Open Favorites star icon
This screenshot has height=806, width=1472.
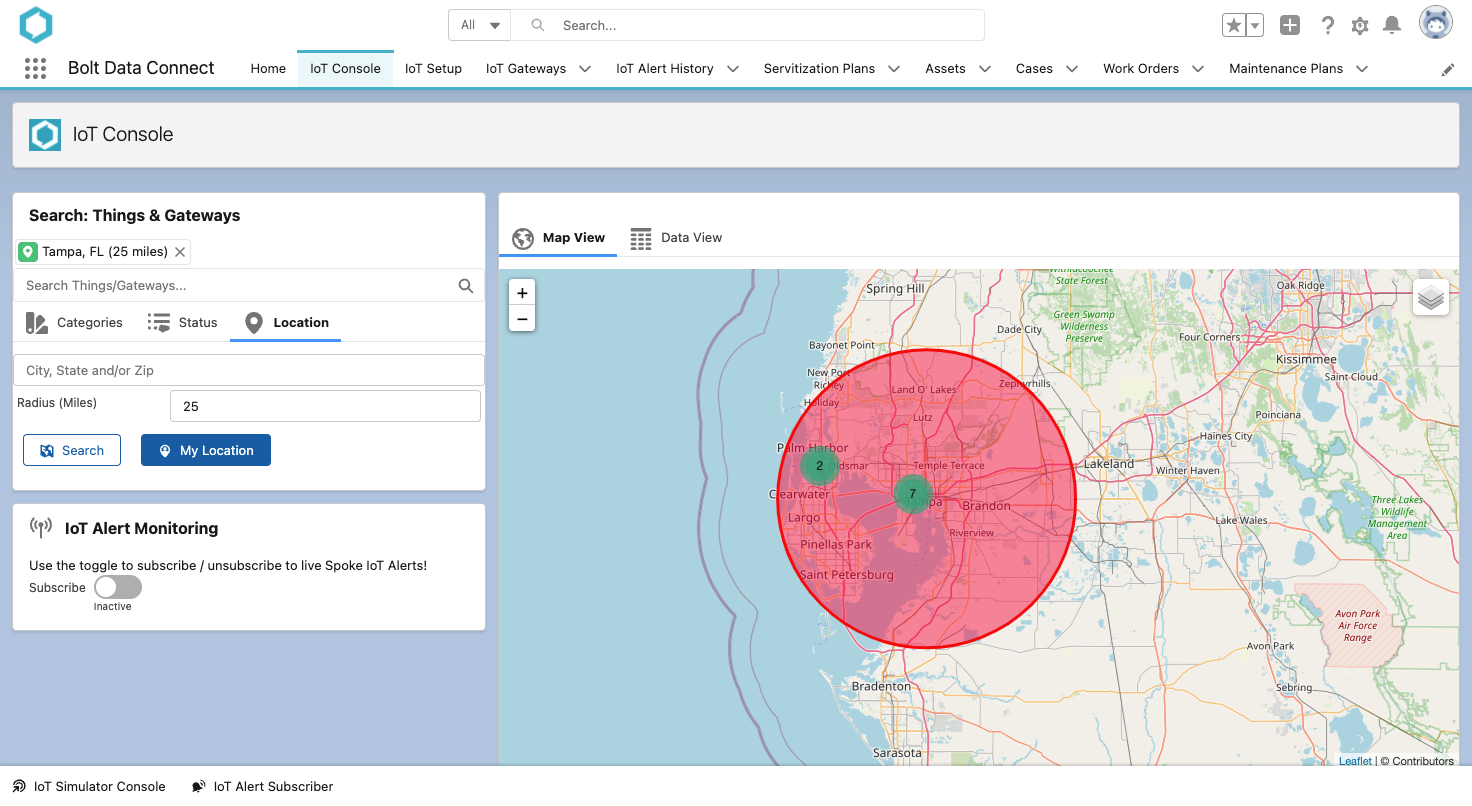pos(1234,25)
